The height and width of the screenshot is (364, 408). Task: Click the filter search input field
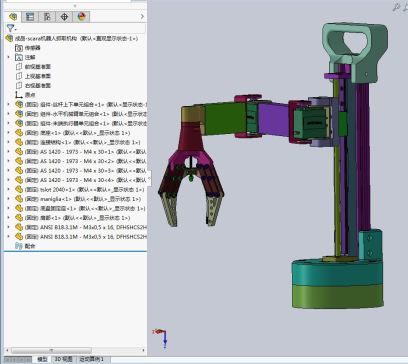pyautogui.click(x=81, y=28)
